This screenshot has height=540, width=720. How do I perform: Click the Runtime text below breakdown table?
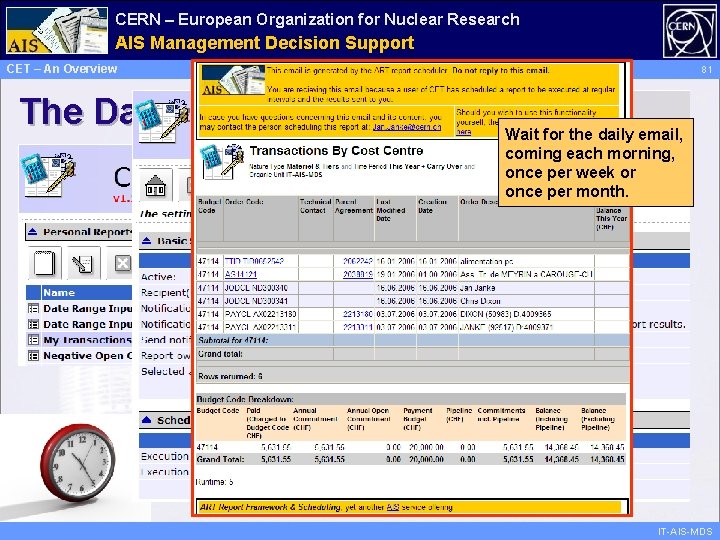point(214,482)
